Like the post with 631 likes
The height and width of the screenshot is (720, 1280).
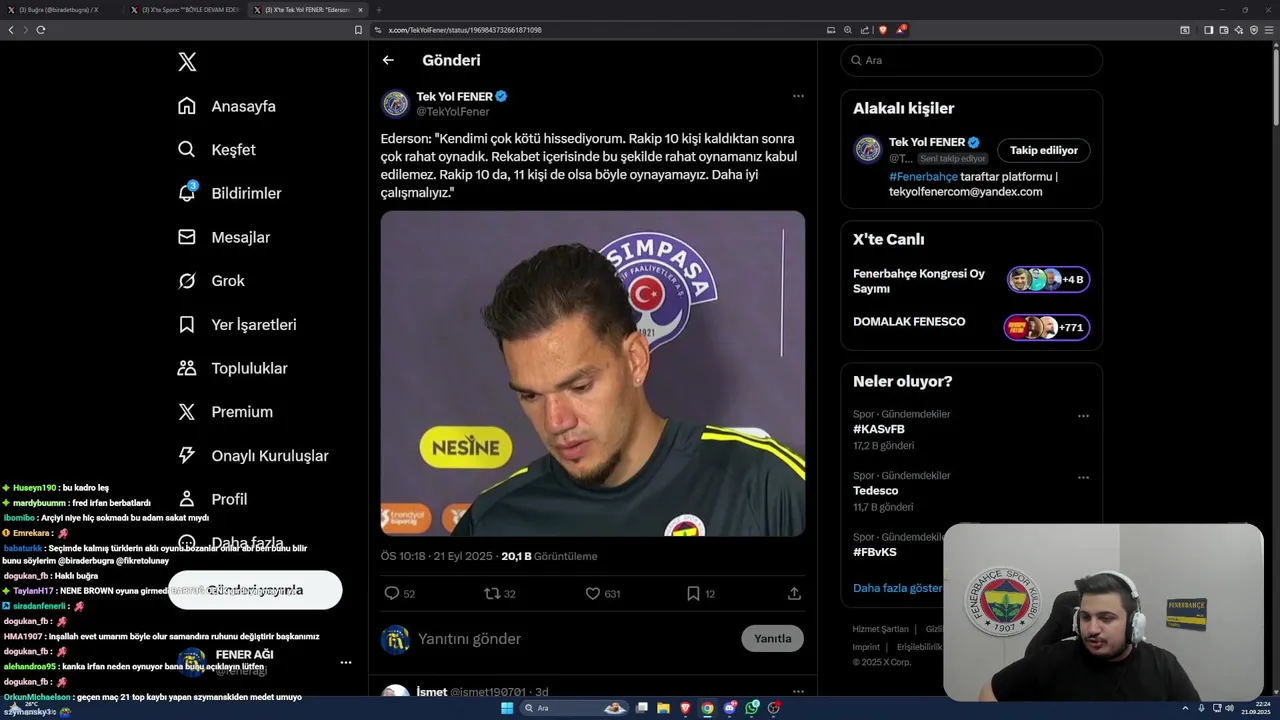pyautogui.click(x=592, y=593)
